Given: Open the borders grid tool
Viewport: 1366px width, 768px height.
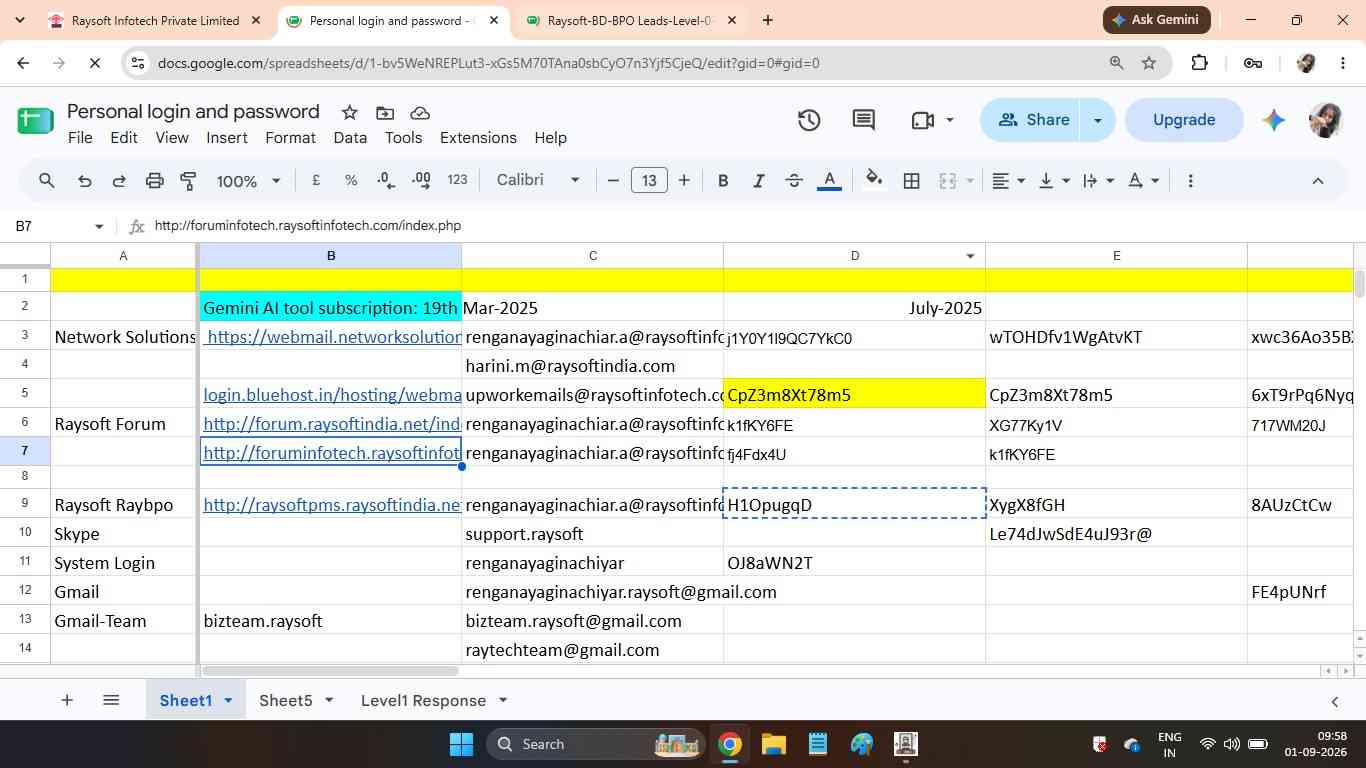Looking at the screenshot, I should (911, 181).
